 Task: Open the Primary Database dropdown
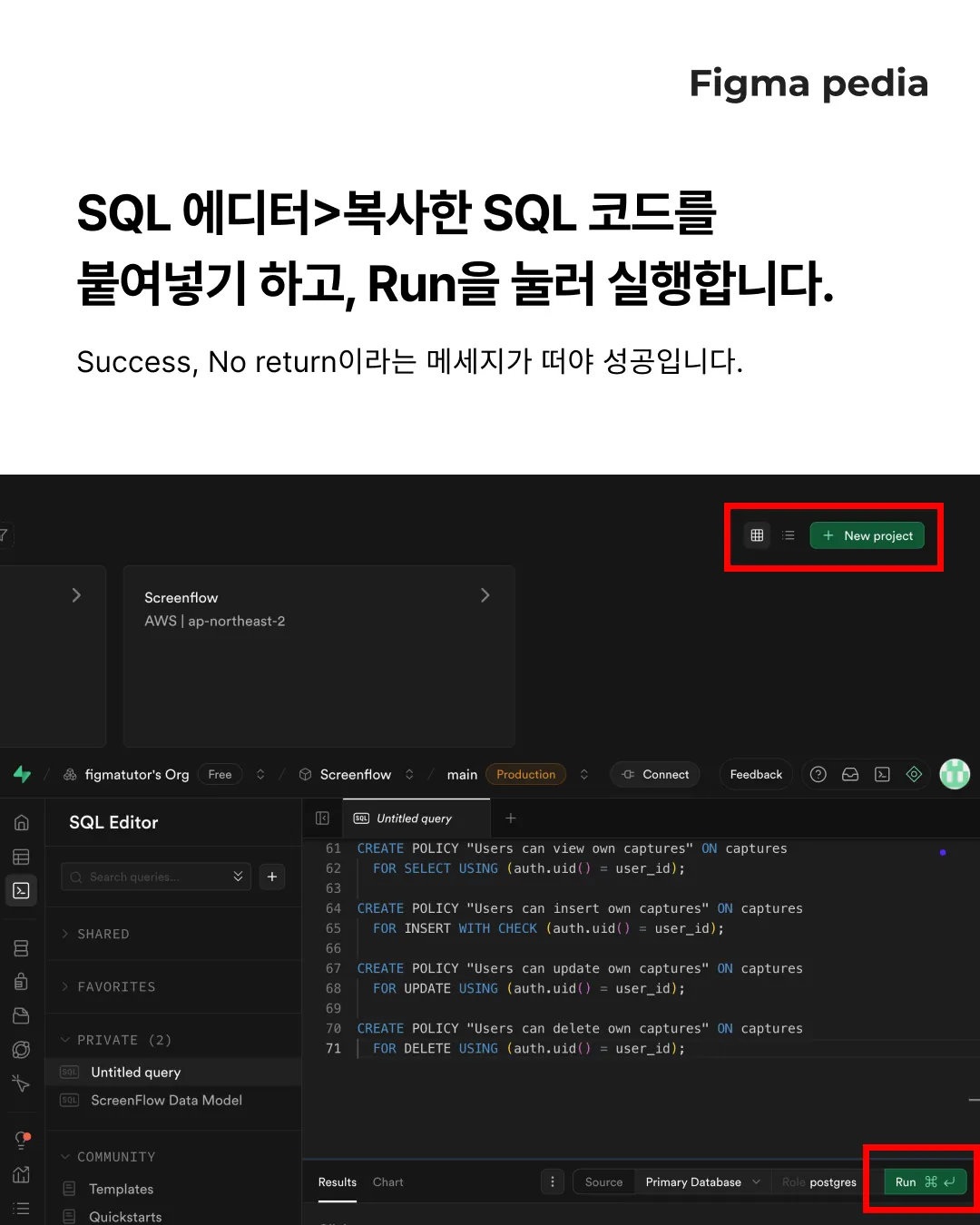(x=702, y=1182)
